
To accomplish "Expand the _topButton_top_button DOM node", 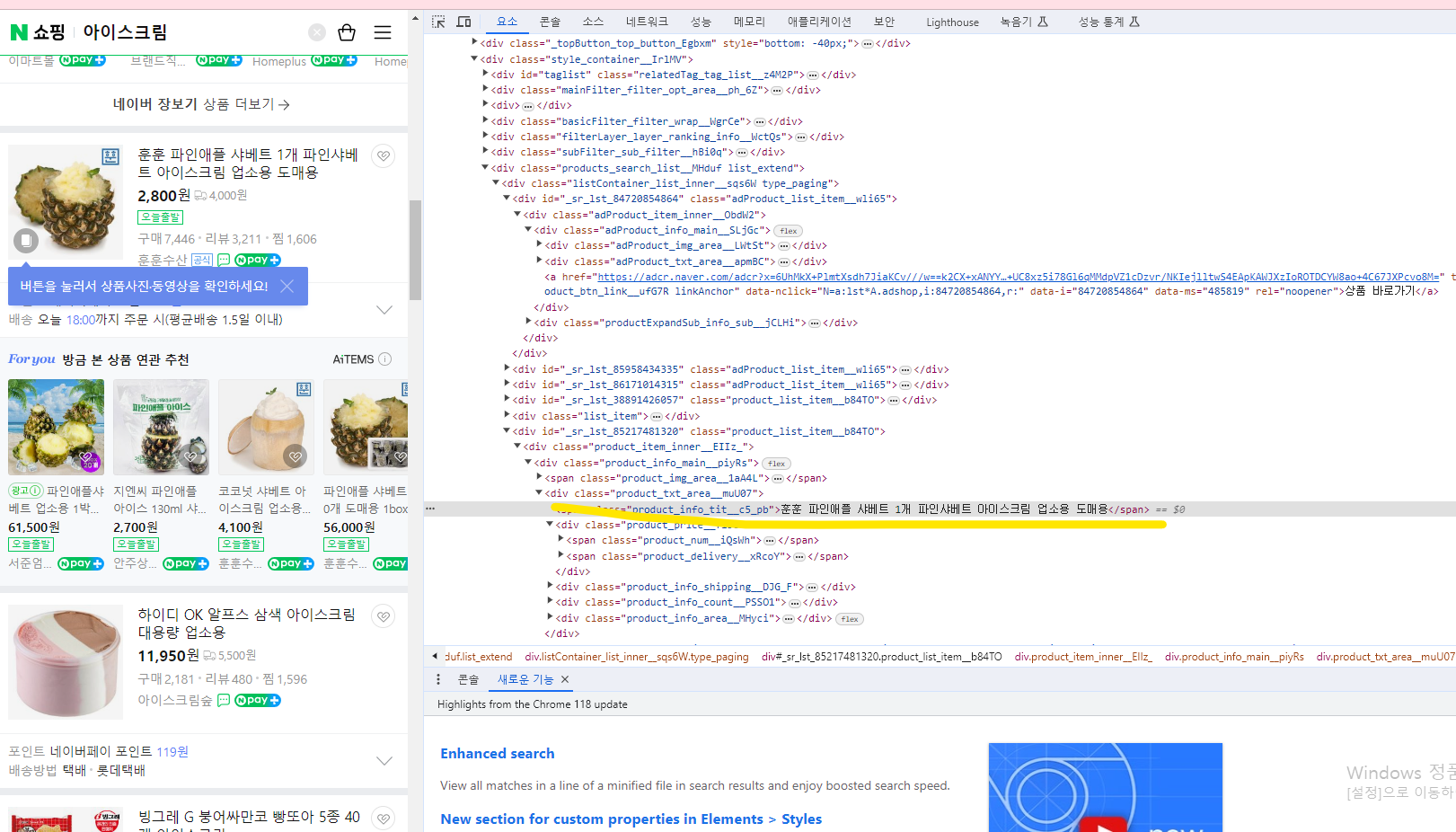I will click(x=474, y=42).
